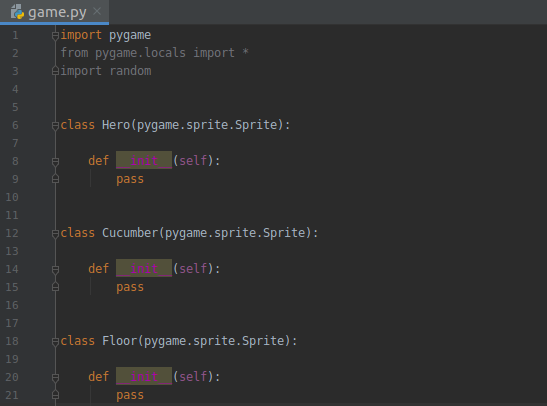Click highlighted __init__ on line 14

144,268
